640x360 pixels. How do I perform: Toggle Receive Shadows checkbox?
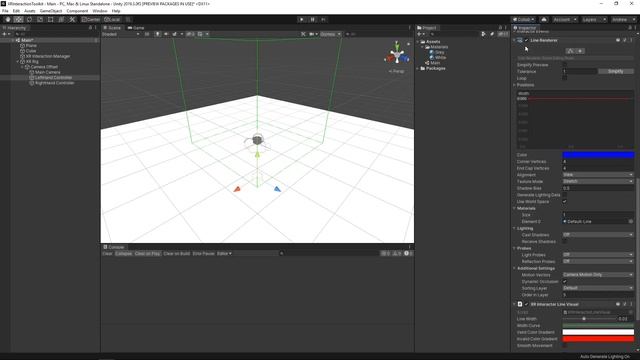[565, 242]
